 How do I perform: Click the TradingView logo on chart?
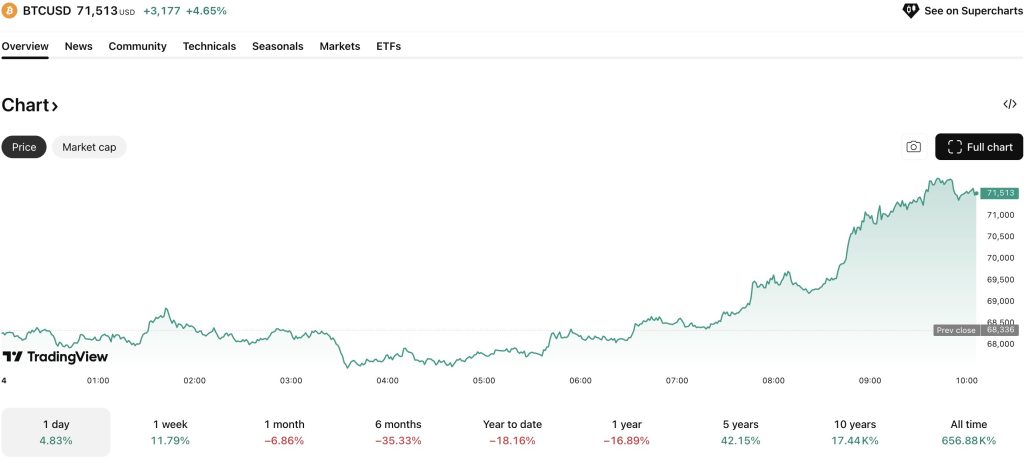[x=55, y=356]
